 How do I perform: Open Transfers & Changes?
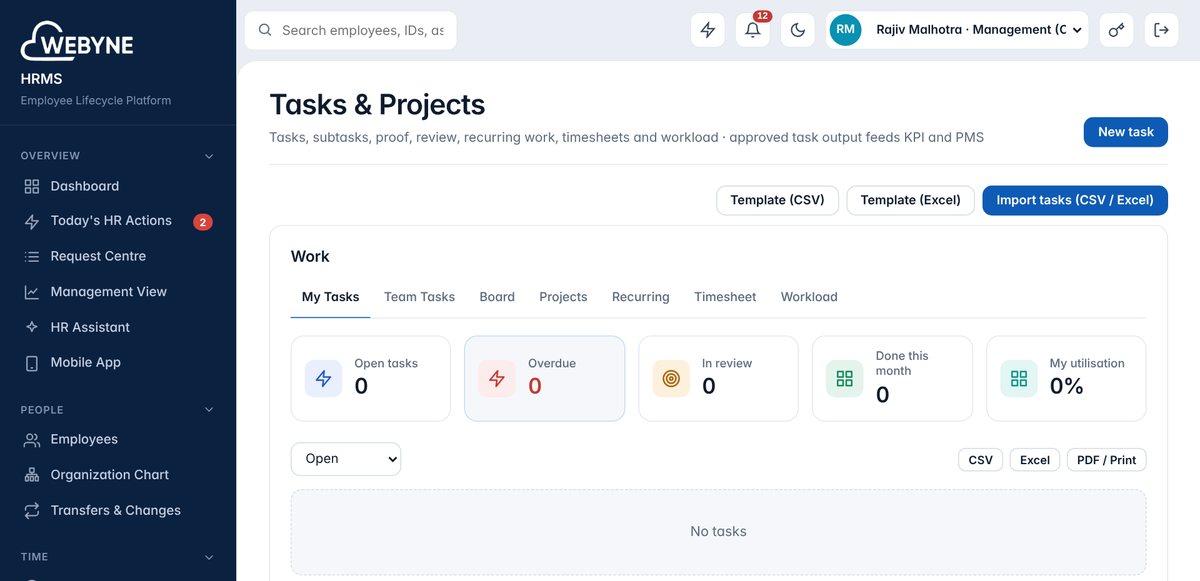tap(118, 511)
